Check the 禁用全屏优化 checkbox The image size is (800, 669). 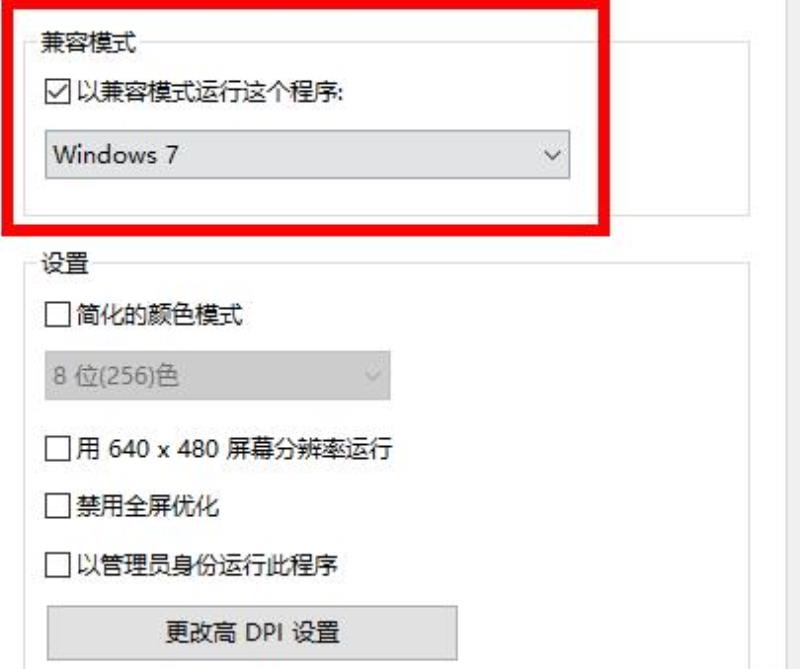point(57,506)
